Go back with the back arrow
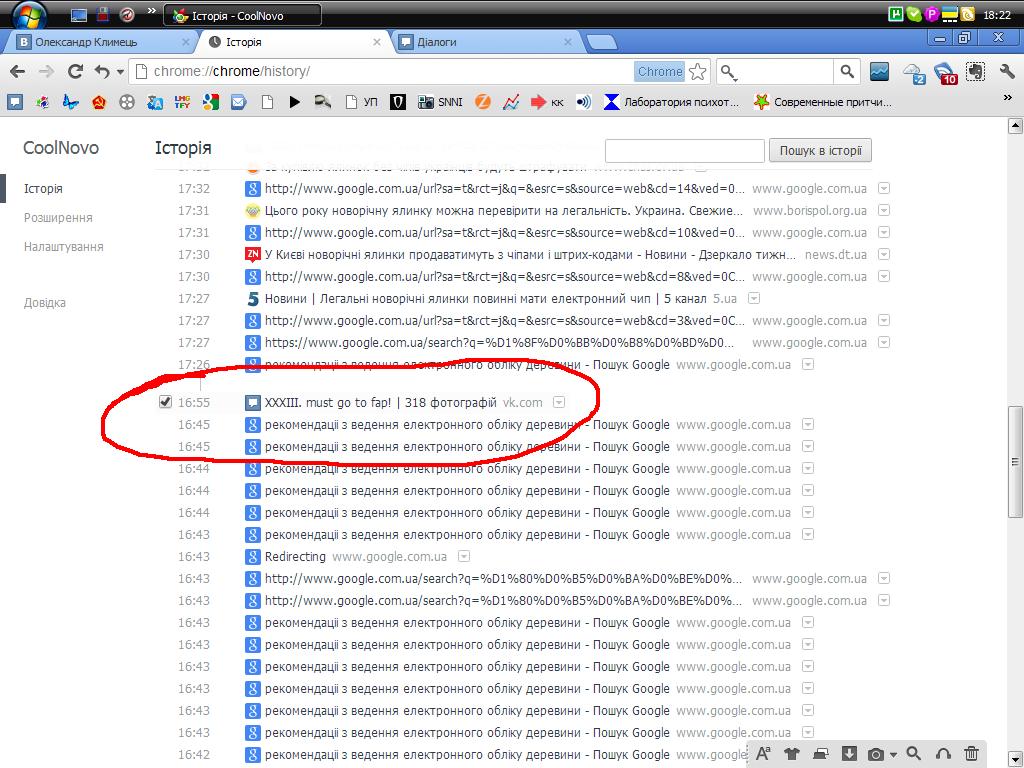This screenshot has width=1024, height=768. pyautogui.click(x=18, y=71)
